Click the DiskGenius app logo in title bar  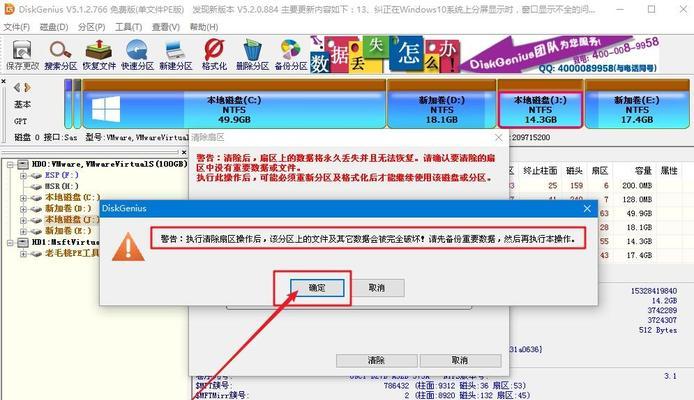point(9,9)
